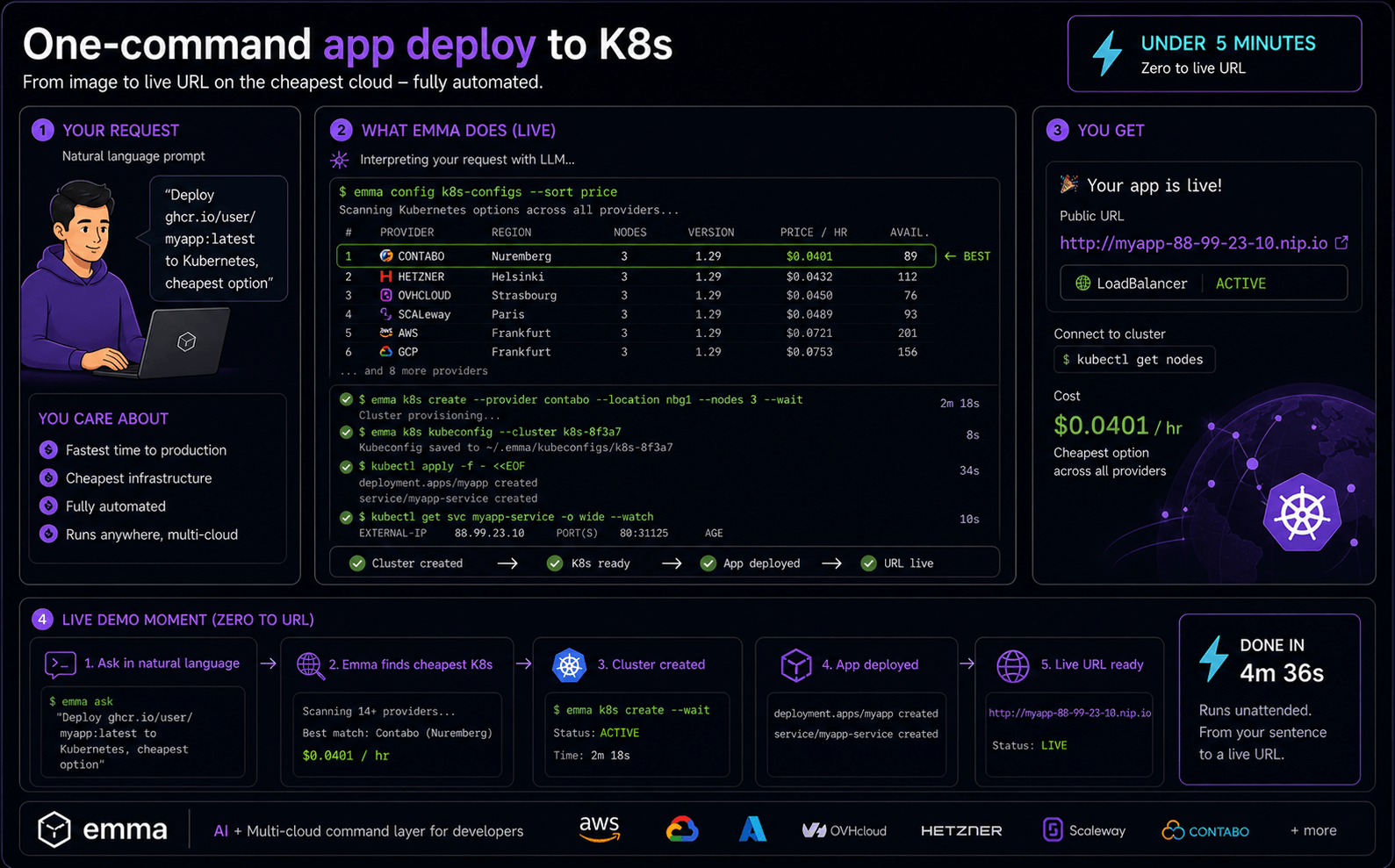Click the AVAIL. column header
1395x868 pixels.
910,233
